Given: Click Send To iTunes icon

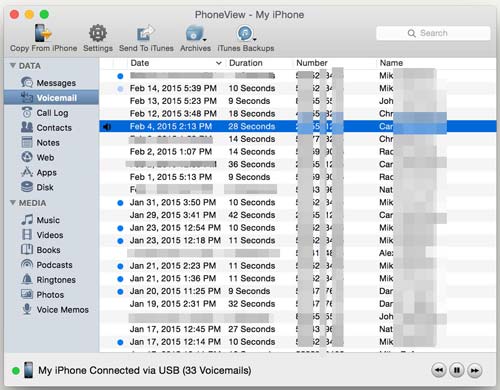Looking at the screenshot, I should tap(146, 33).
